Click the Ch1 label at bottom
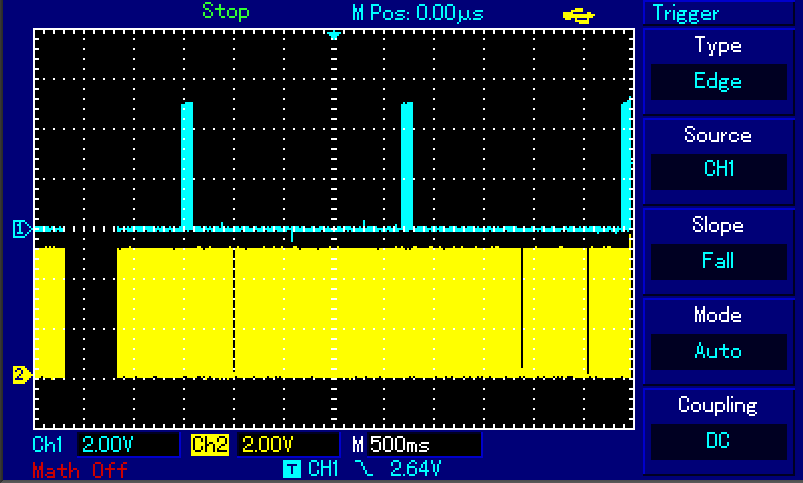The image size is (803, 483). click(48, 444)
